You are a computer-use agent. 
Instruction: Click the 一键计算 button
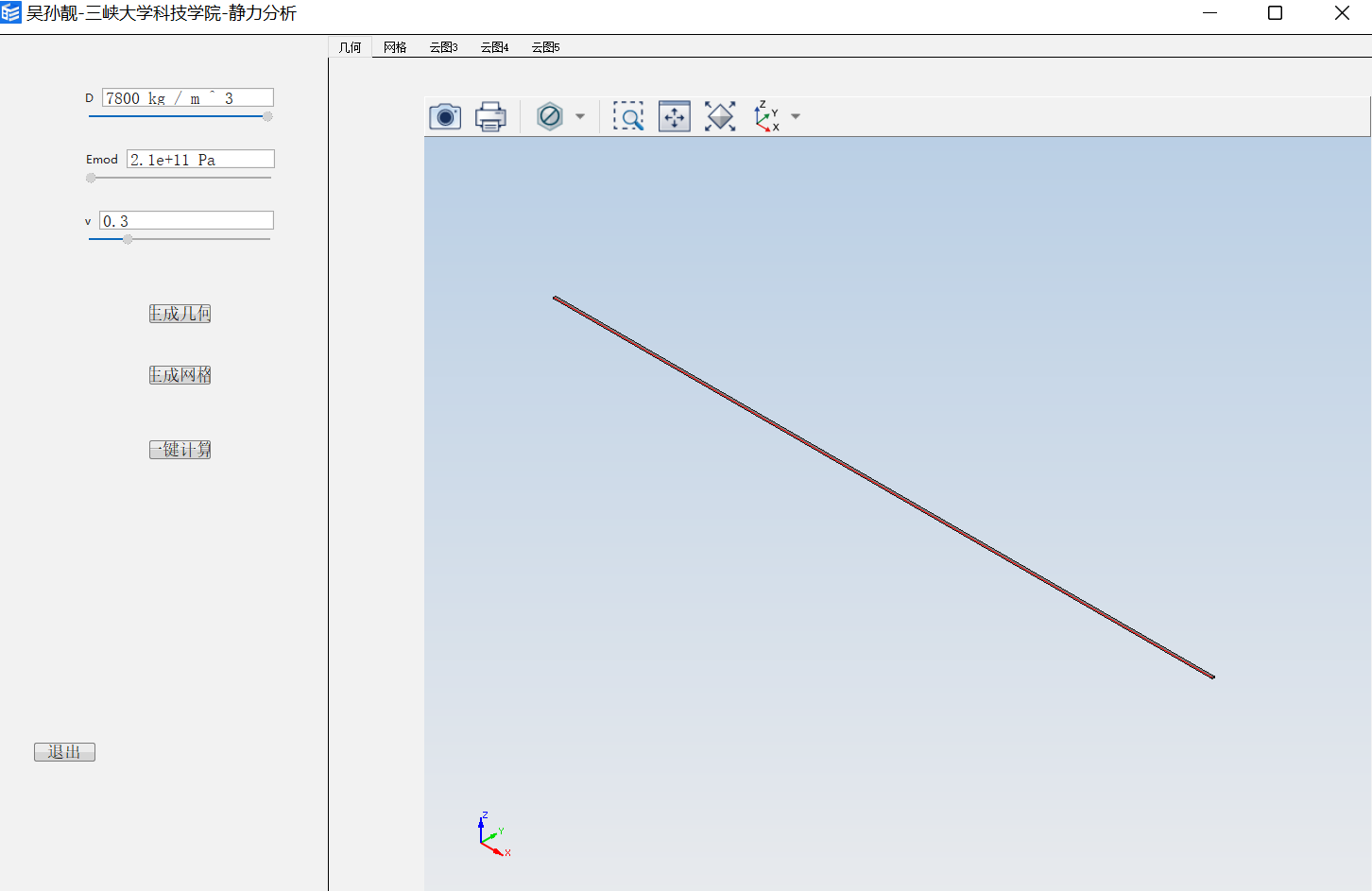180,450
